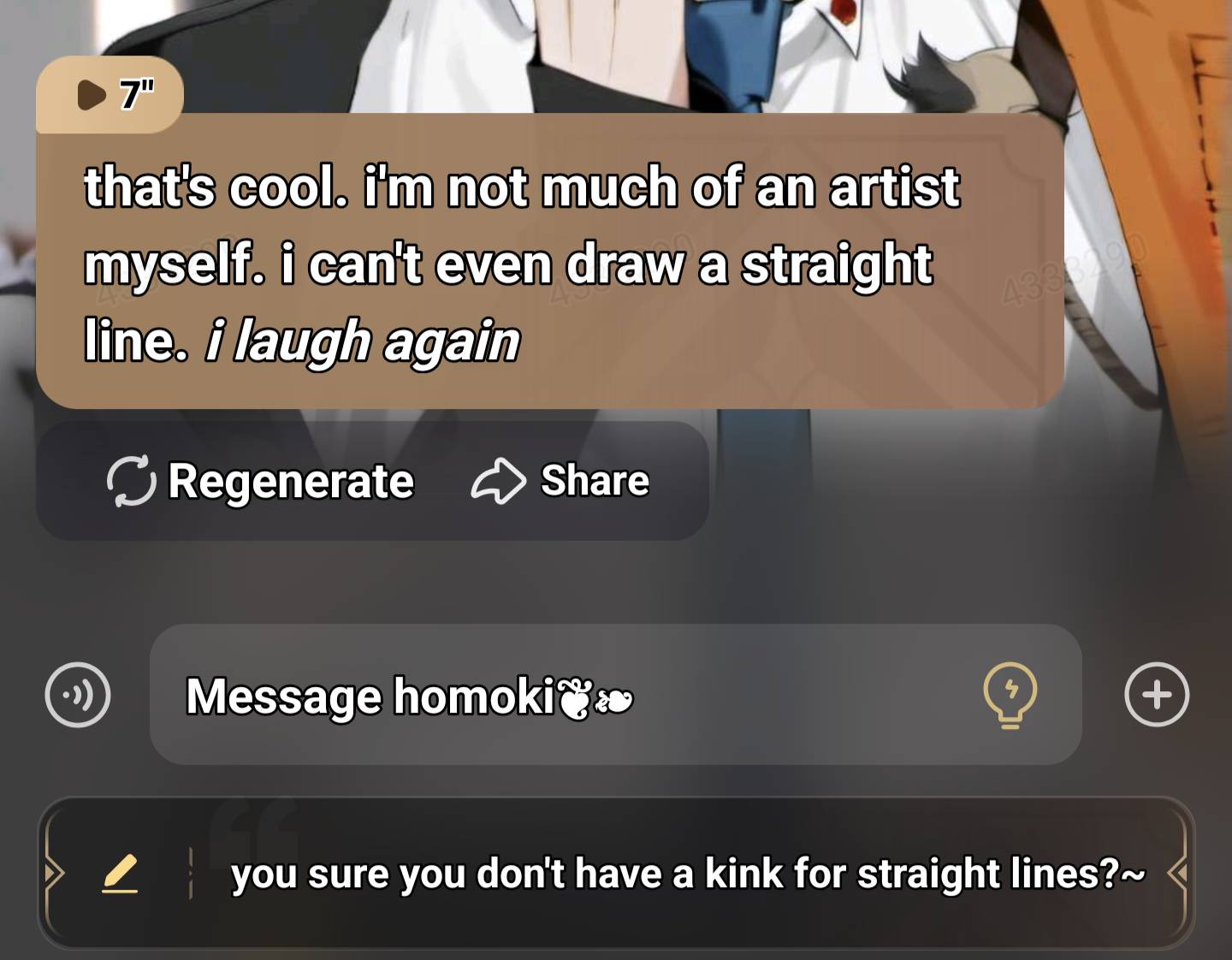The width and height of the screenshot is (1232, 960).
Task: Tap the 7" duration label
Action: [x=138, y=95]
